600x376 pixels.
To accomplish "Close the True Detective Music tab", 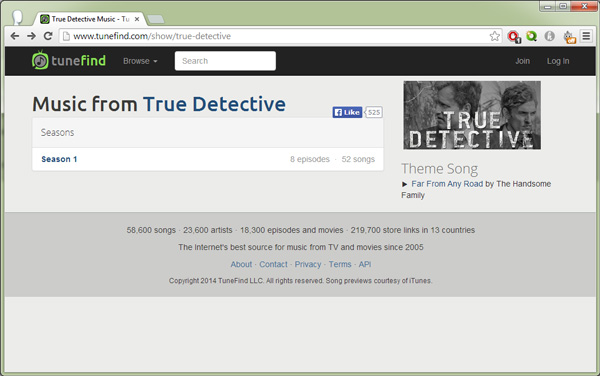I will coord(137,19).
